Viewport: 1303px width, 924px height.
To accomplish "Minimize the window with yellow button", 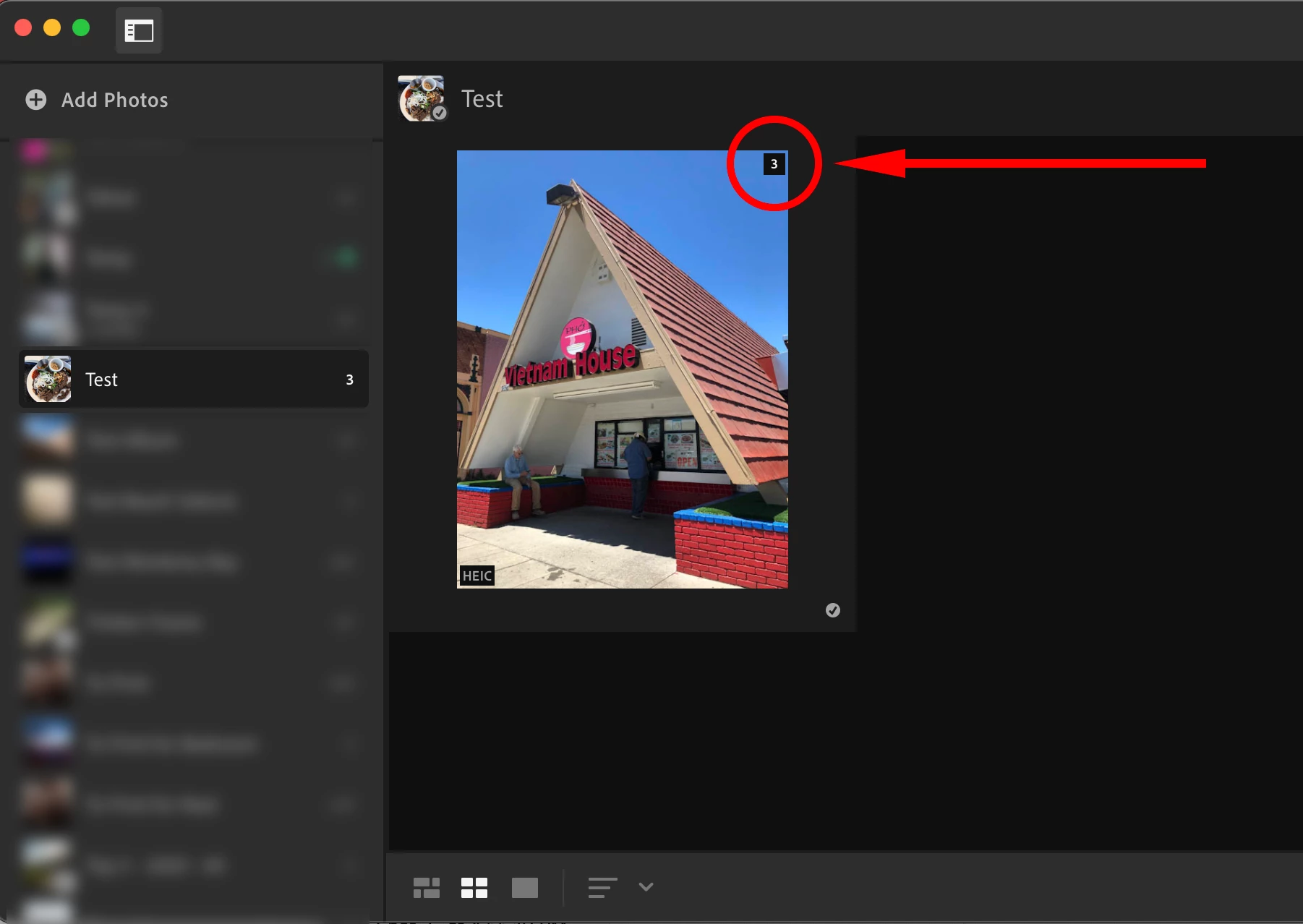I will pos(52,27).
